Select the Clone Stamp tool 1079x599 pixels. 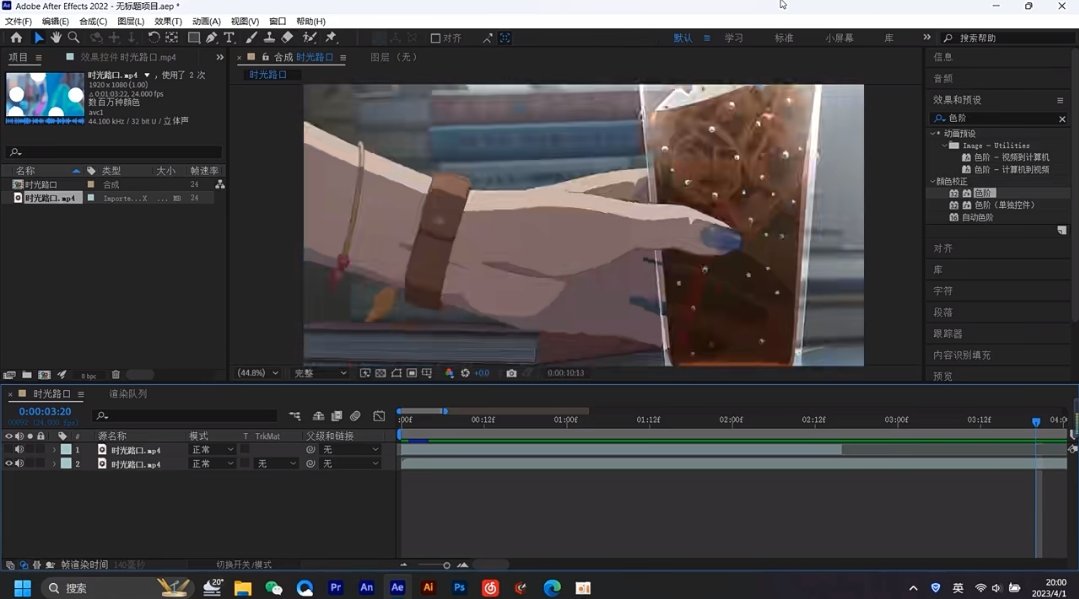pyautogui.click(x=269, y=38)
